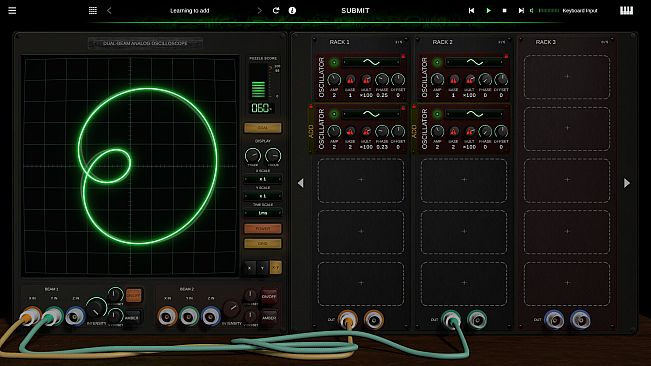651x366 pixels.
Task: Click the SUBMIT button
Action: click(x=355, y=10)
